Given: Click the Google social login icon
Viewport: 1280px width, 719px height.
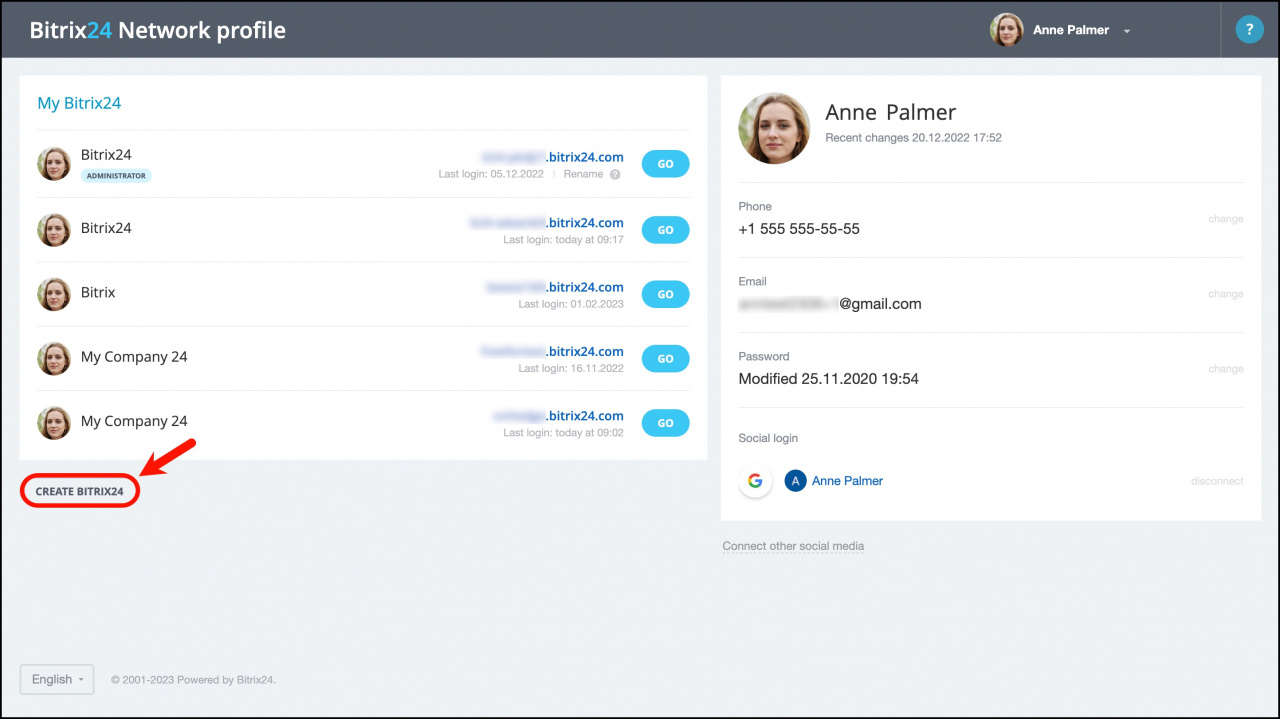Looking at the screenshot, I should [x=755, y=481].
